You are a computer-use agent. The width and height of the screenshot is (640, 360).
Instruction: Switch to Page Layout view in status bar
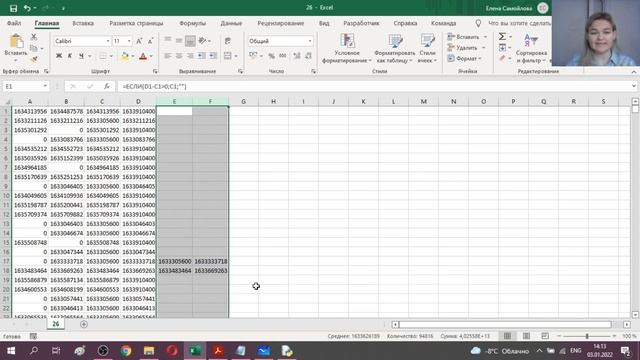526,336
